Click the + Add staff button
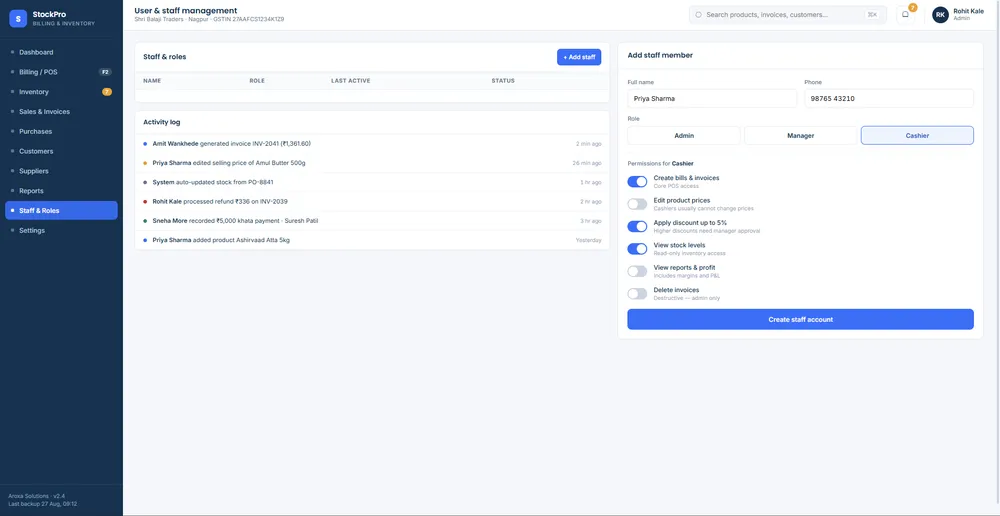The height and width of the screenshot is (516, 1000). click(x=579, y=57)
